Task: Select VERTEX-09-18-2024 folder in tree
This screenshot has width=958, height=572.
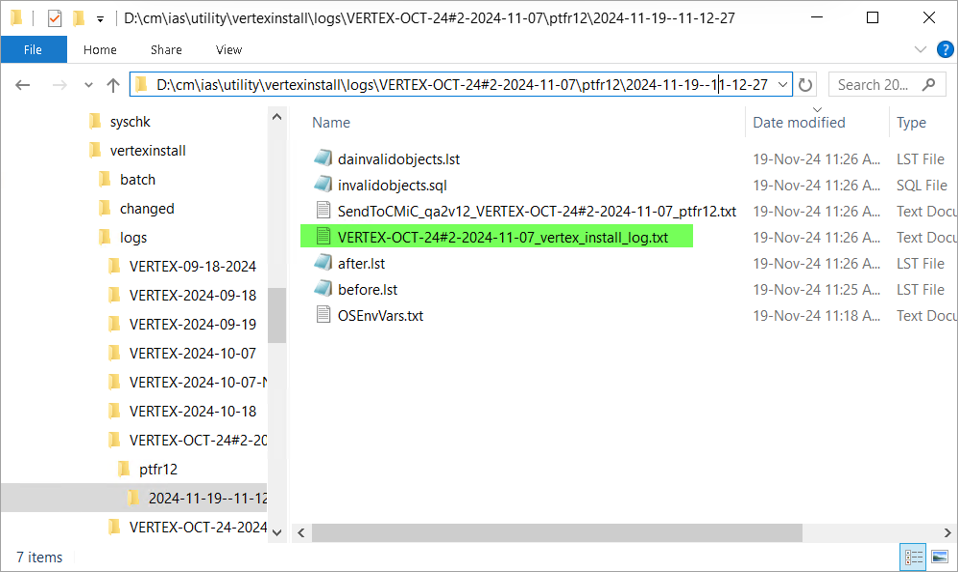Action: pyautogui.click(x=192, y=266)
